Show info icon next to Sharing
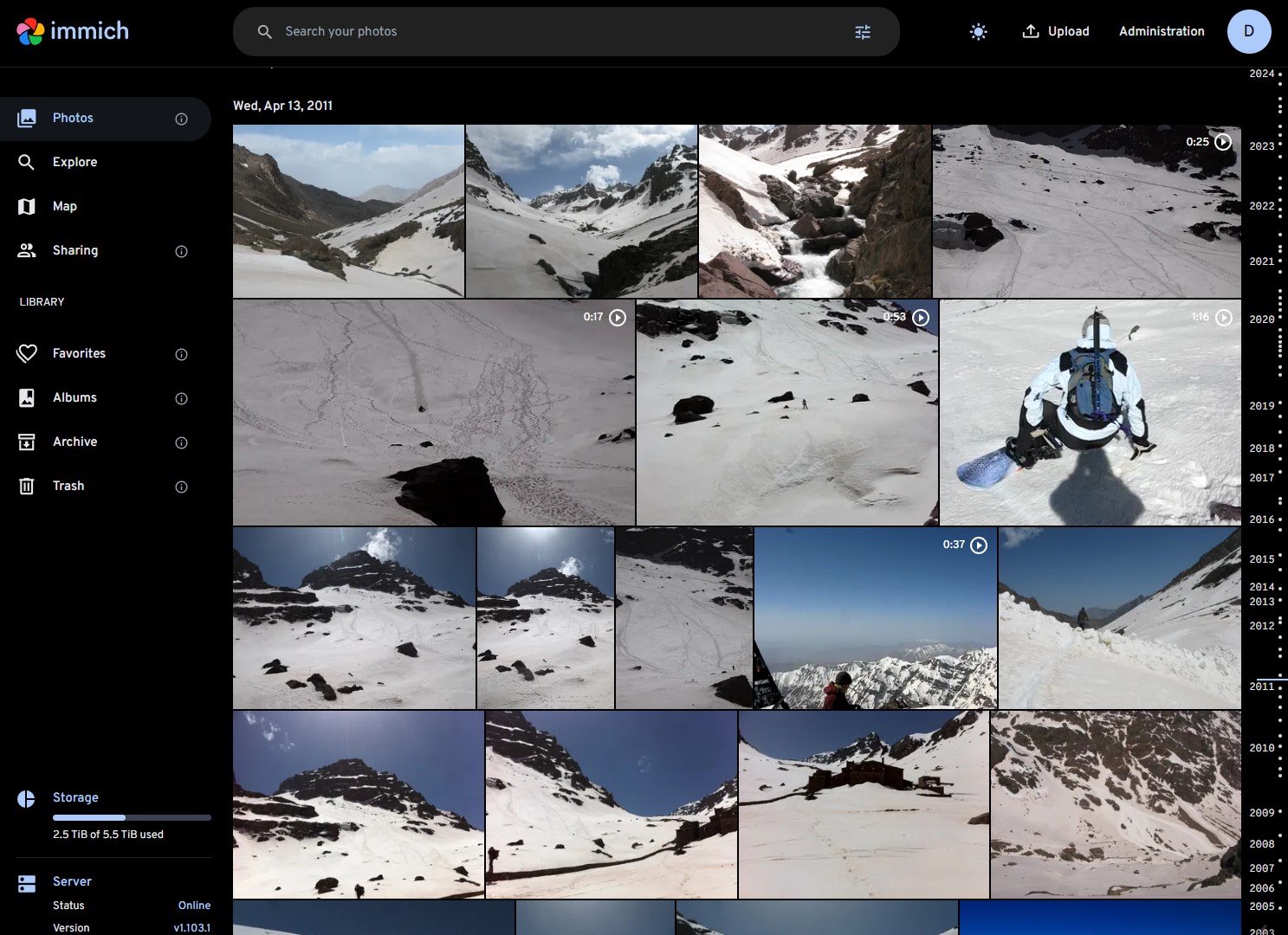Screen dimensions: 1288x935 [x=181, y=251]
